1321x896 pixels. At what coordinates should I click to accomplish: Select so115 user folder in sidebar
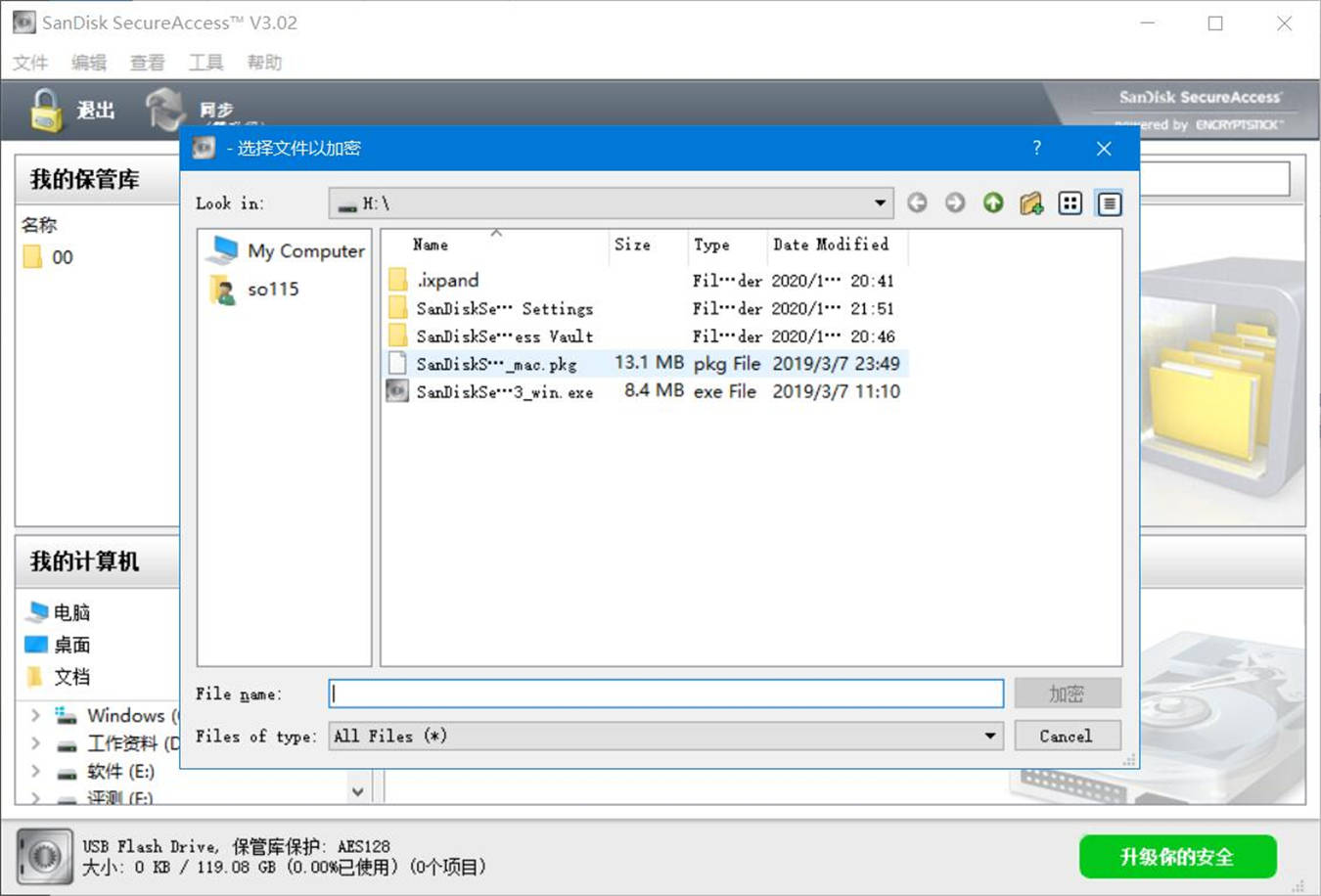[x=255, y=290]
